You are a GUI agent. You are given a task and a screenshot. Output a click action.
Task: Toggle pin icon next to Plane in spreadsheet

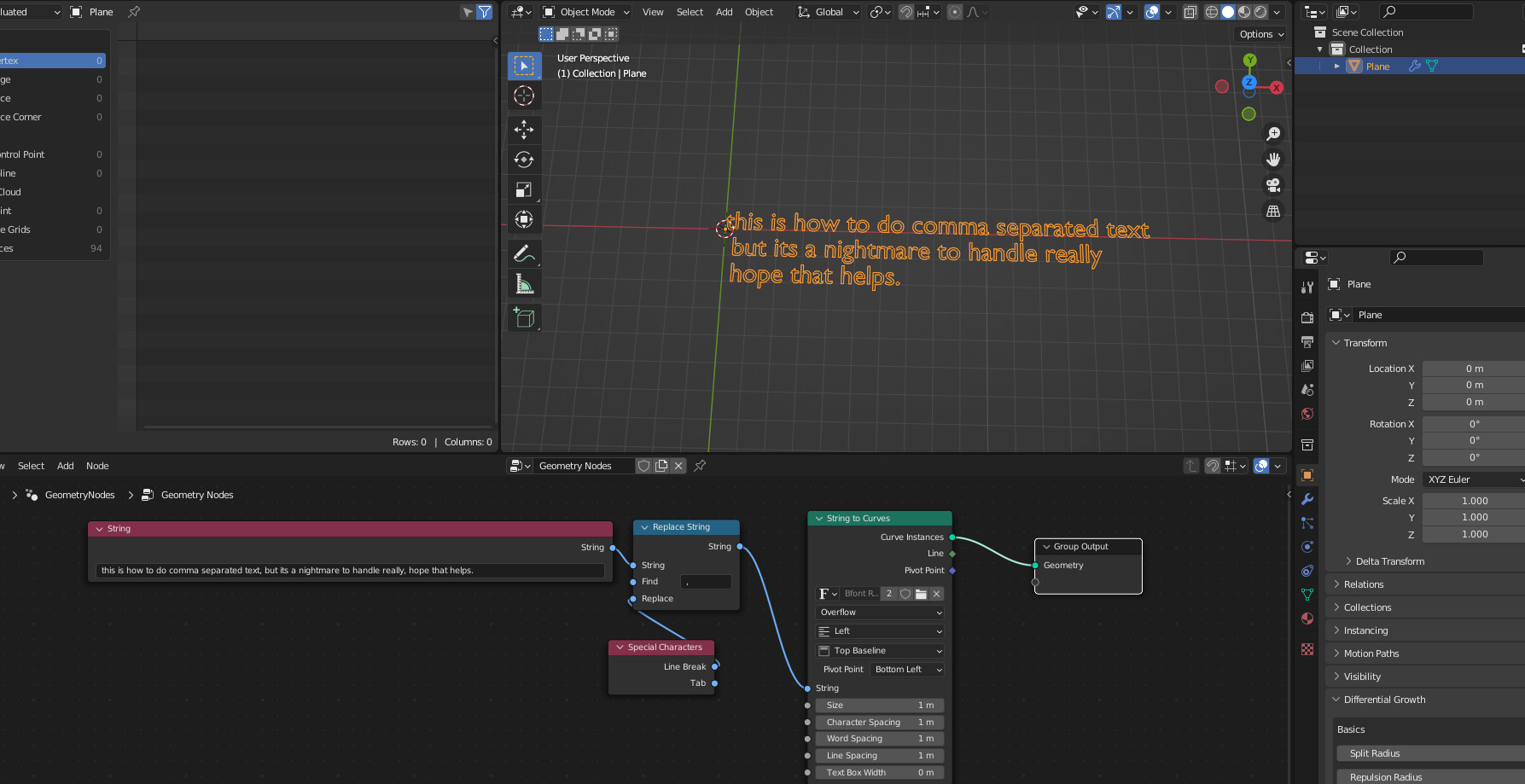[x=134, y=12]
